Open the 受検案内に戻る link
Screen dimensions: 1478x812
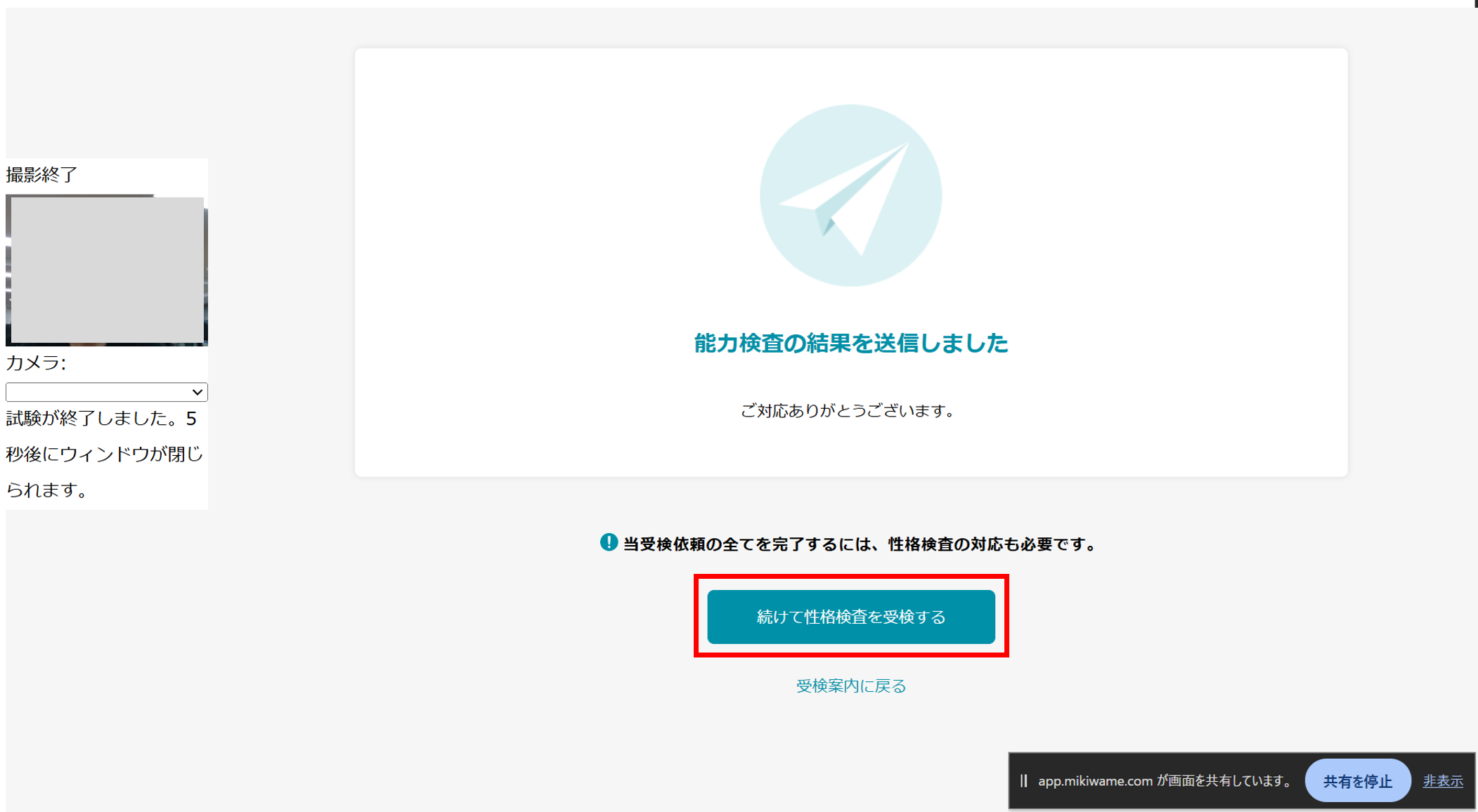[850, 686]
